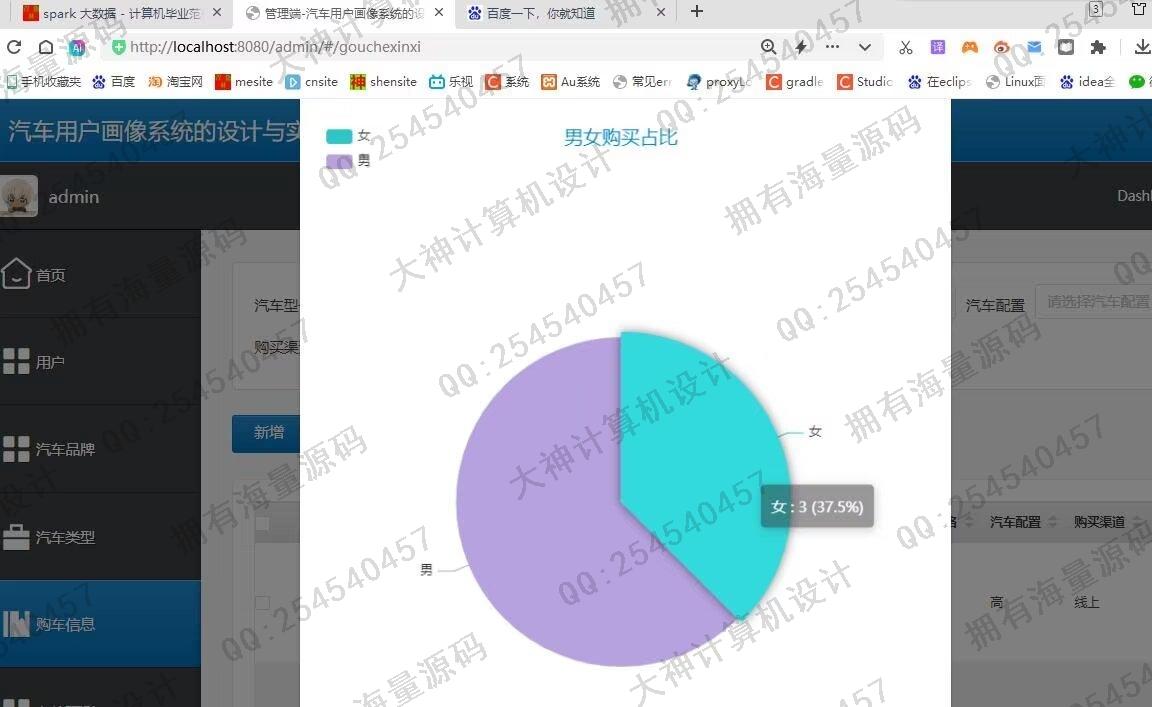Open the 淘宝网 bookmark link
The height and width of the screenshot is (707, 1152).
(x=176, y=82)
